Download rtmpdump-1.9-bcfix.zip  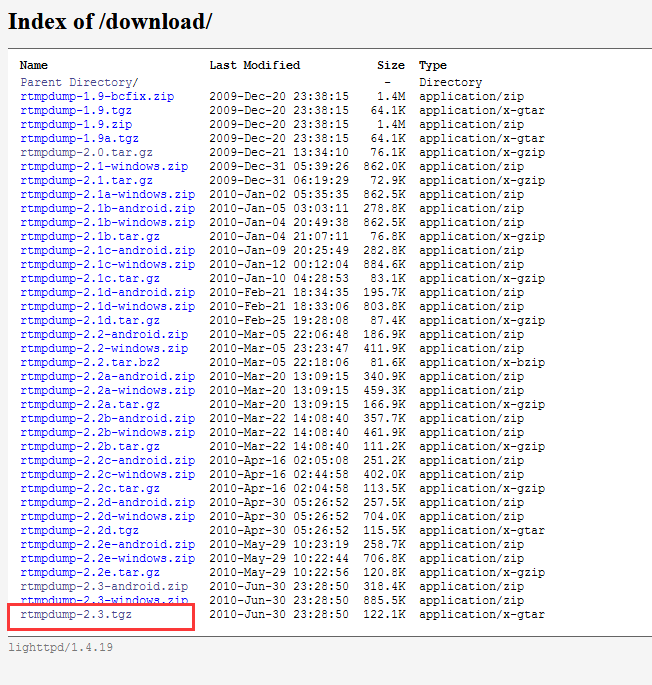point(97,96)
